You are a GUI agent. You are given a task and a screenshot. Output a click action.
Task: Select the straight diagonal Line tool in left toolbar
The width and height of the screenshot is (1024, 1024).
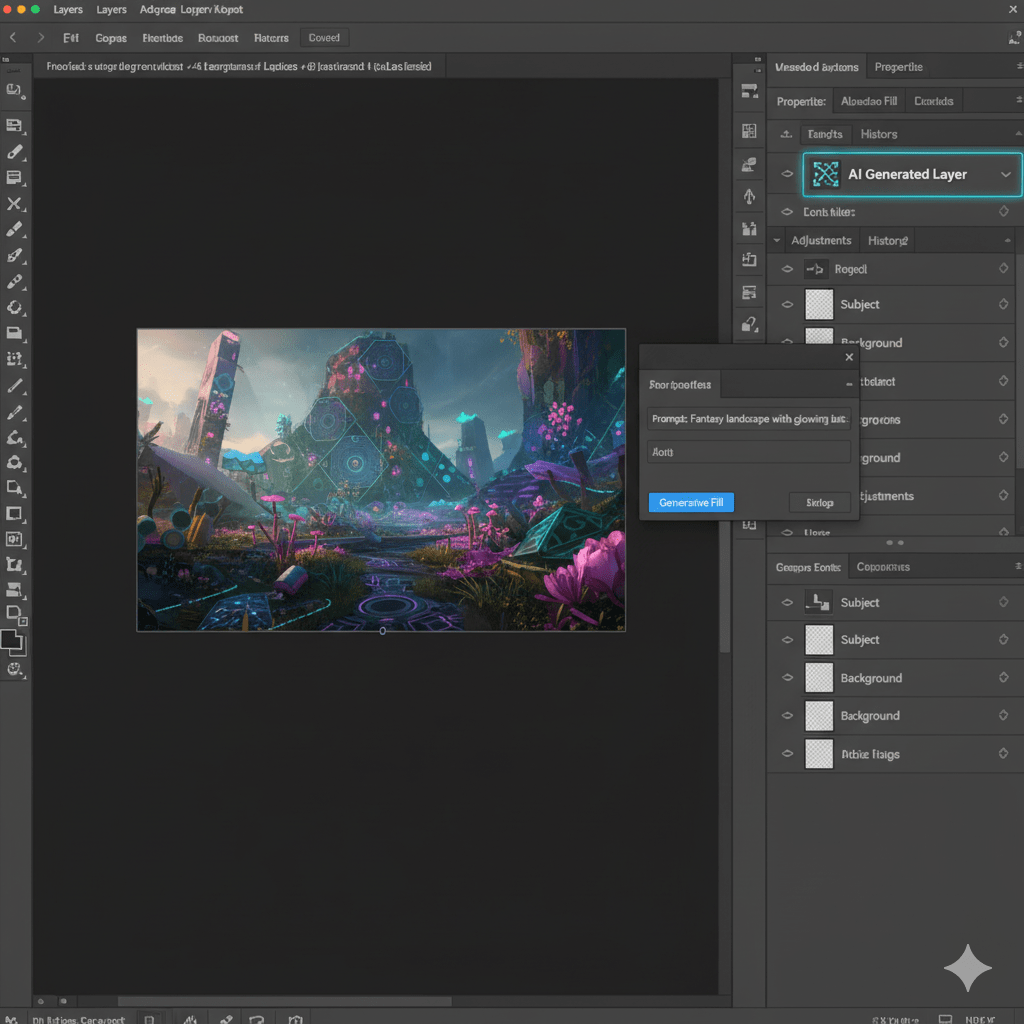14,385
